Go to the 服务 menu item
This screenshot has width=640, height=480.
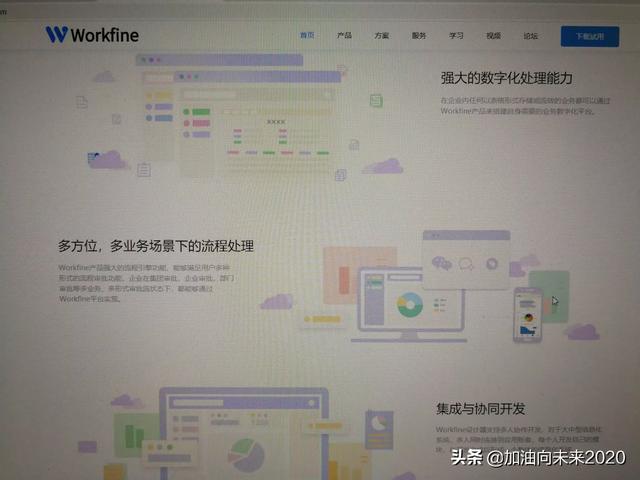click(x=419, y=36)
